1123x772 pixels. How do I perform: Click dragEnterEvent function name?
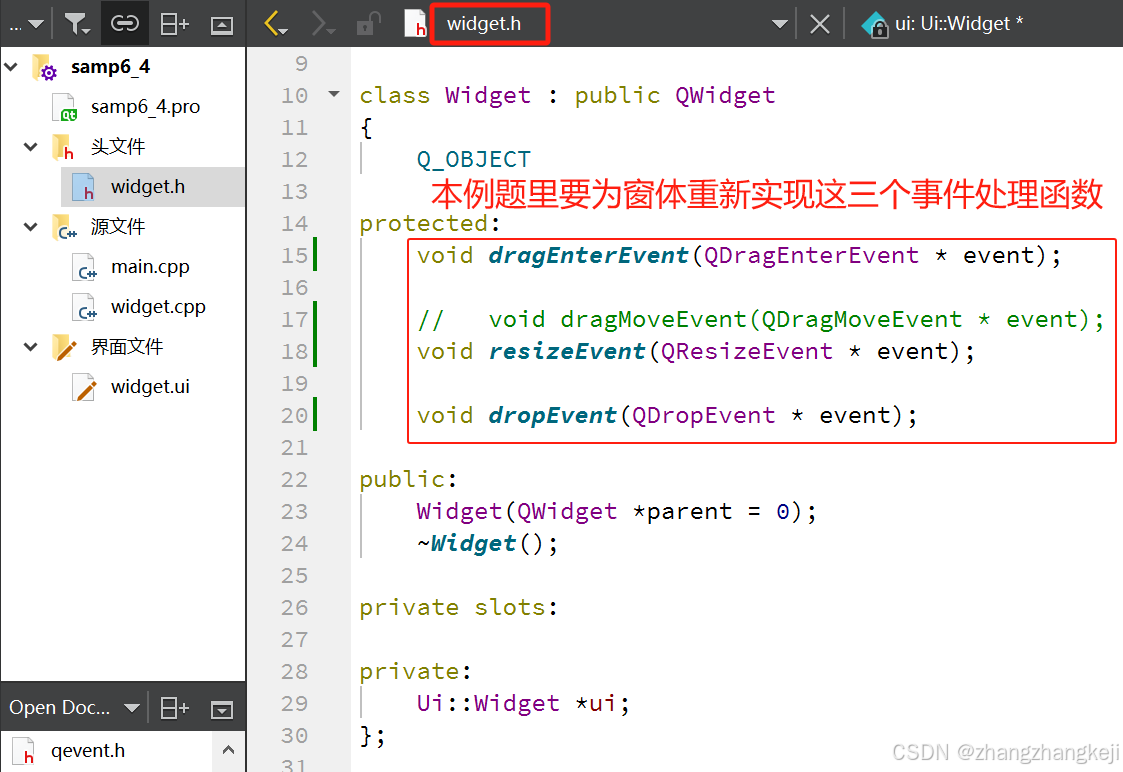pyautogui.click(x=588, y=256)
